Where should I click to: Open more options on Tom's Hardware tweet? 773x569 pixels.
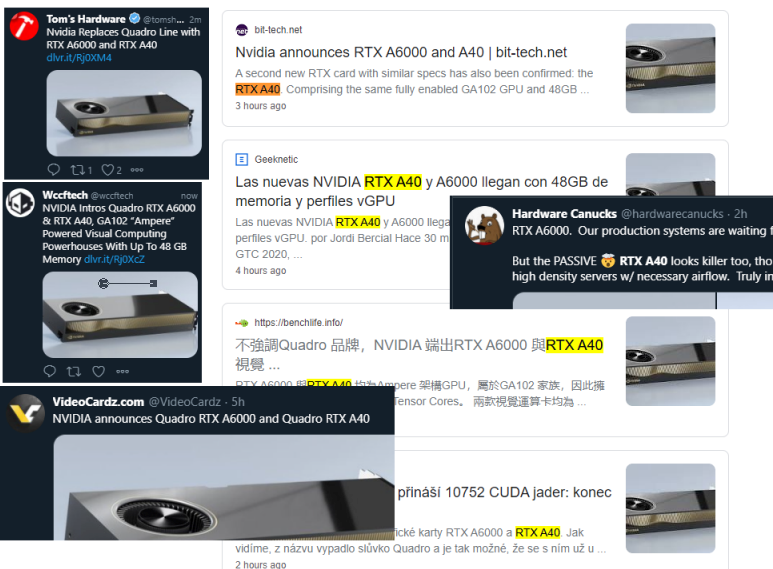click(x=137, y=170)
